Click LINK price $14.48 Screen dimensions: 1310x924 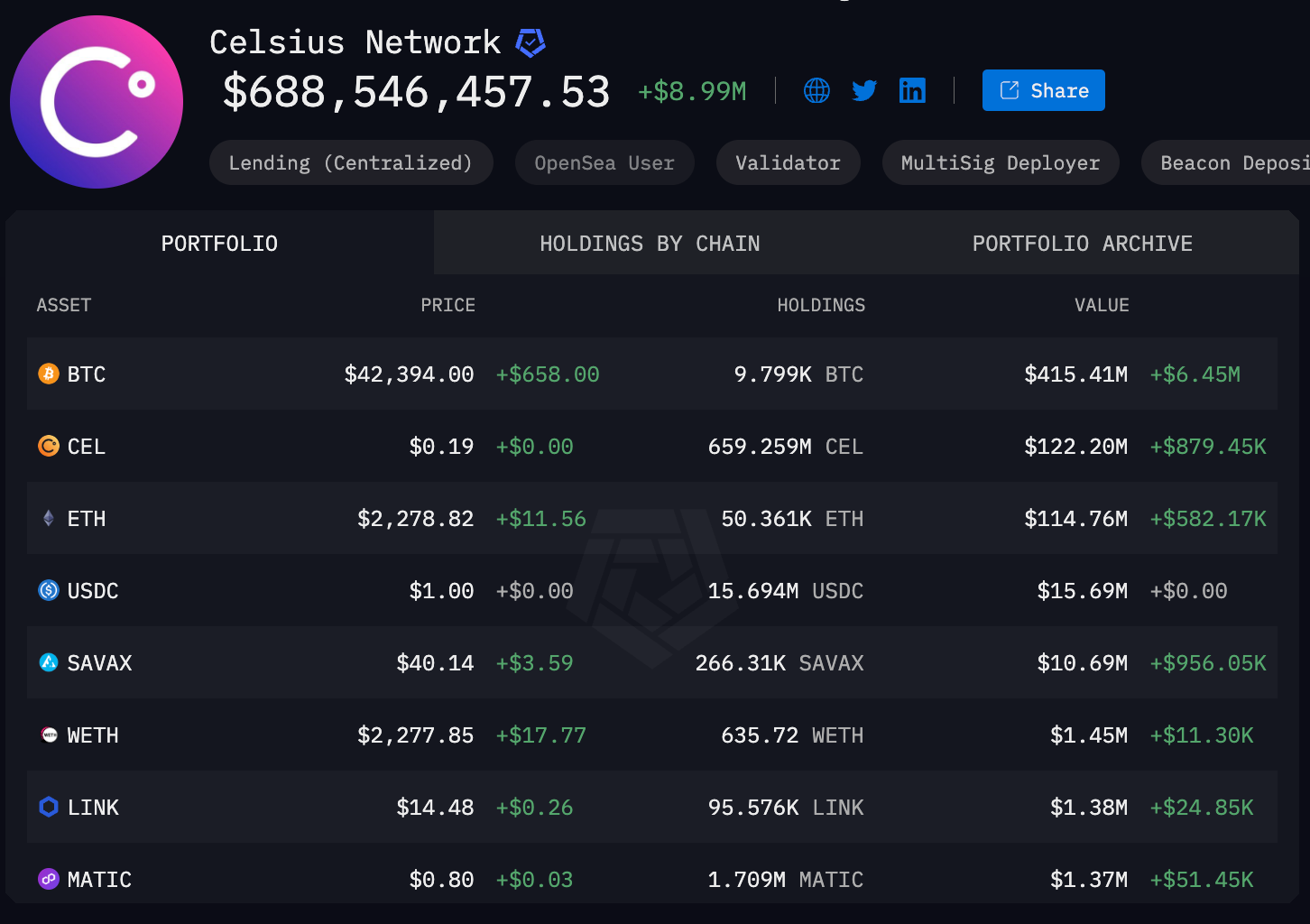point(435,807)
